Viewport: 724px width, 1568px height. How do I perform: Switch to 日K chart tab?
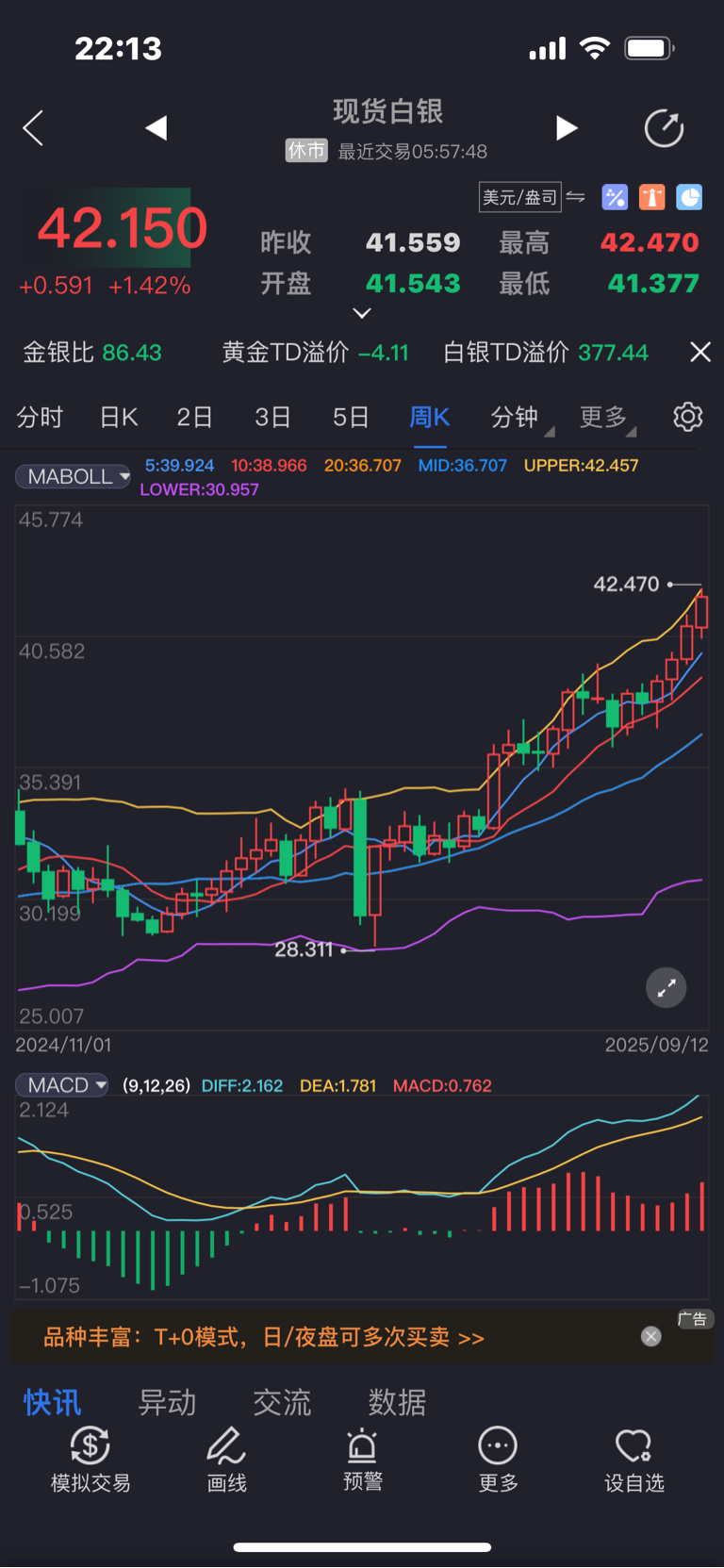tap(120, 417)
